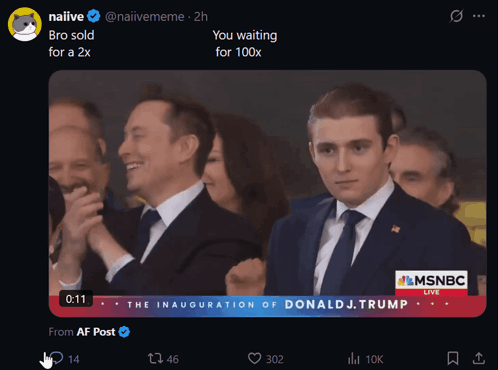Like the post with heart icon
This screenshot has height=370, width=498.
click(x=254, y=359)
